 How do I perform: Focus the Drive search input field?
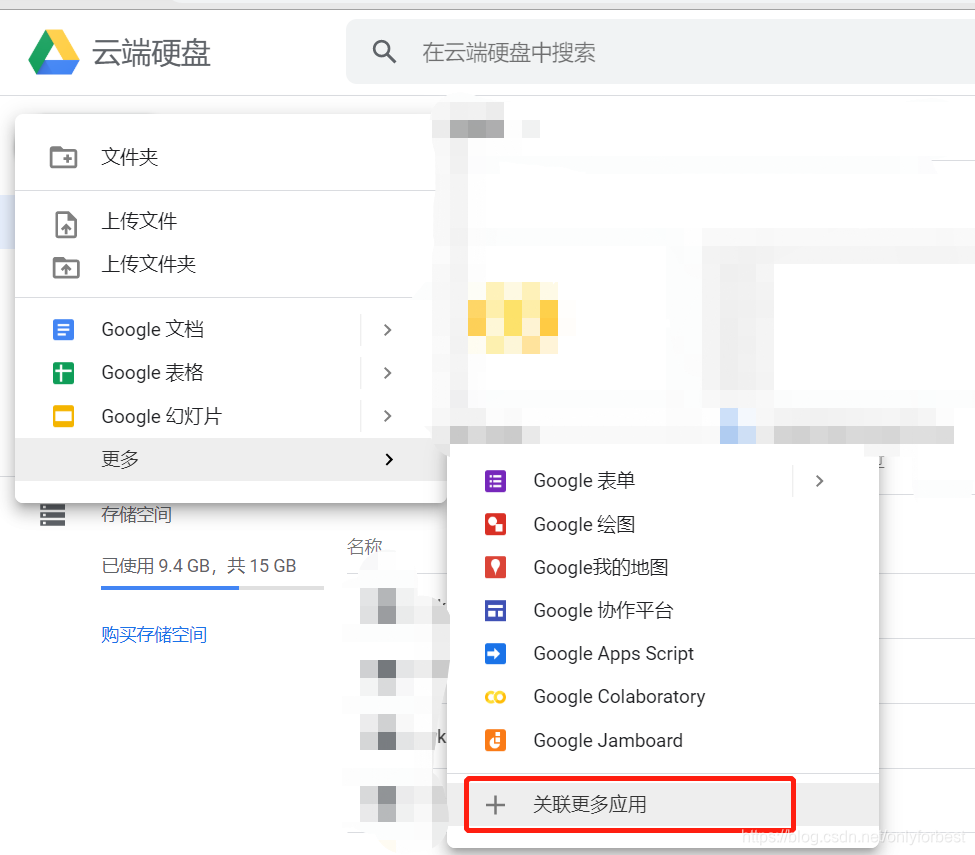coord(660,52)
